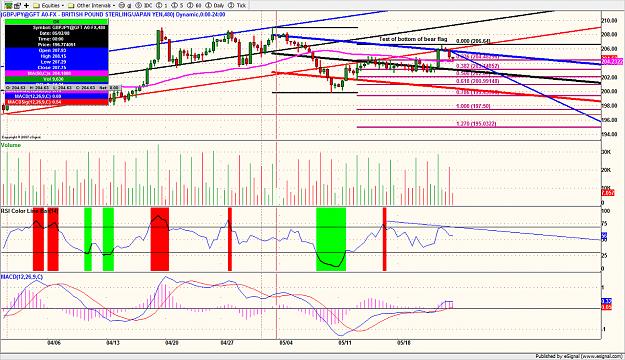Open the Equities folder dropdown
Image resolution: width=625 pixels, height=360 pixels.
tap(48, 6)
